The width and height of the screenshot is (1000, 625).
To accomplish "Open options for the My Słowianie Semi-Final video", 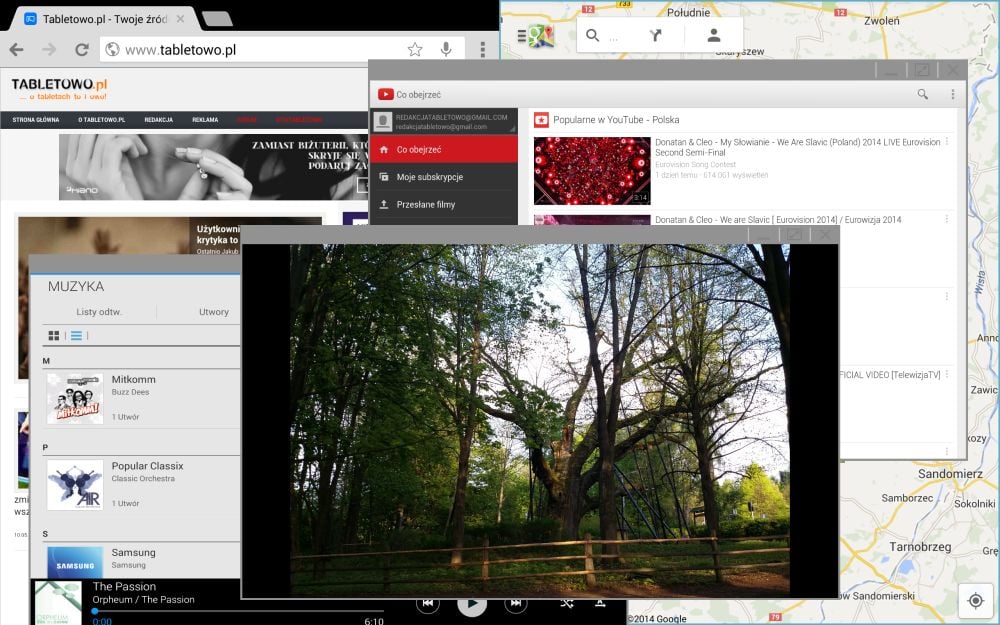I will 947,142.
